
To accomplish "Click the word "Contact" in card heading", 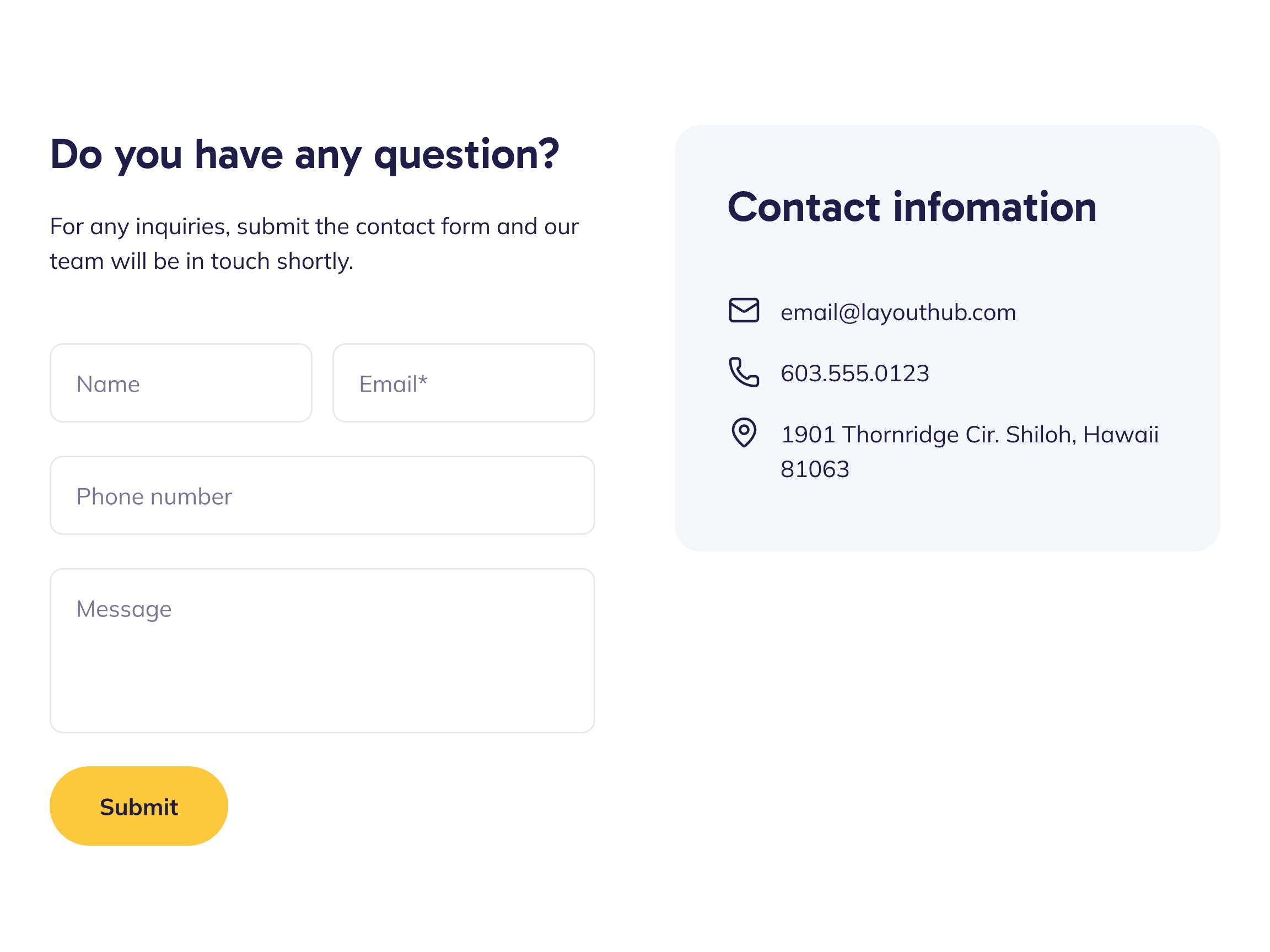I will click(x=803, y=207).
